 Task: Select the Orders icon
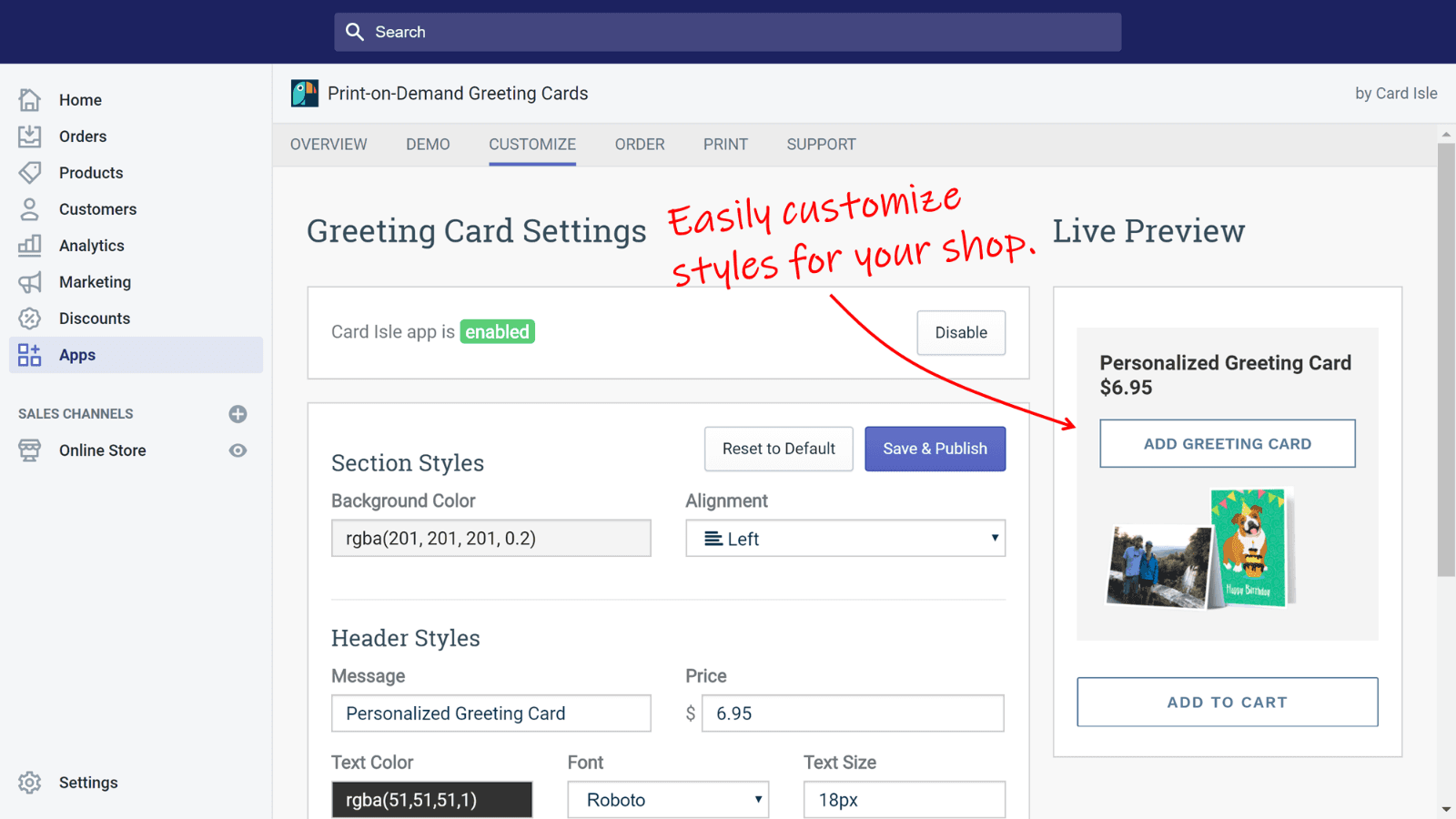coord(28,136)
